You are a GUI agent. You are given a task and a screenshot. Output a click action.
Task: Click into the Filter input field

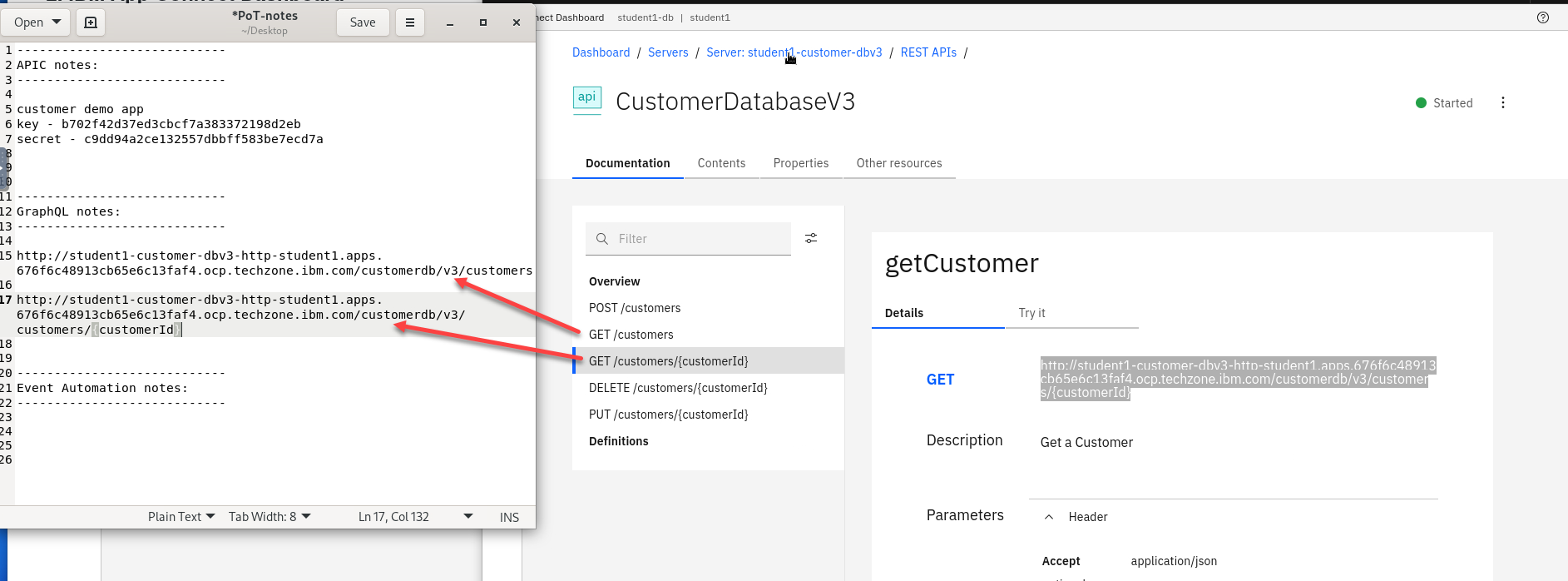point(699,239)
